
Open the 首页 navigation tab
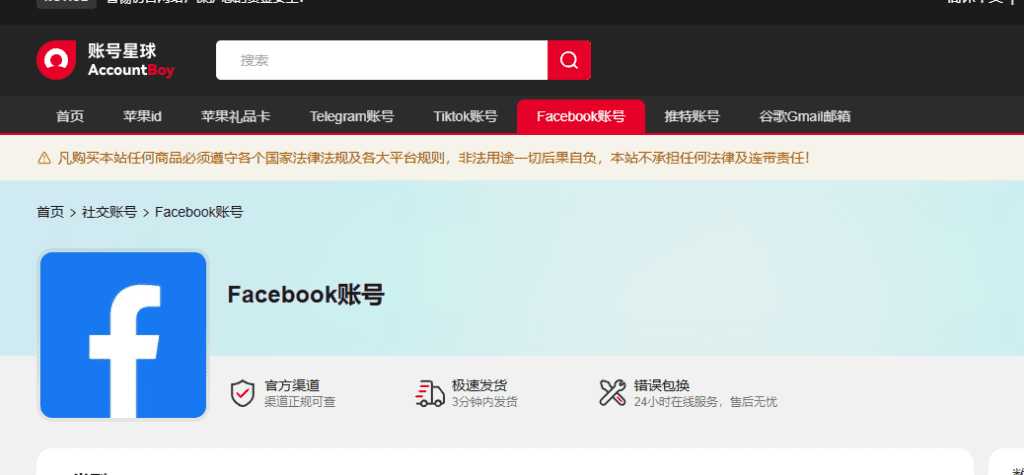pos(70,117)
